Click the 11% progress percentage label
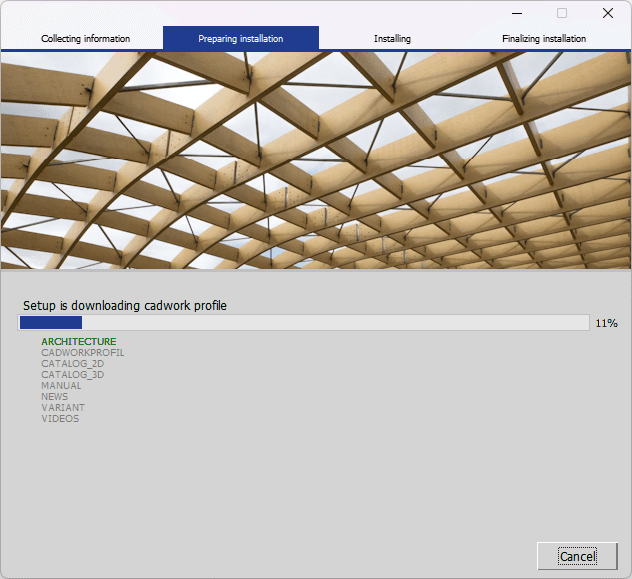Viewport: 632px width, 579px height. coord(606,324)
